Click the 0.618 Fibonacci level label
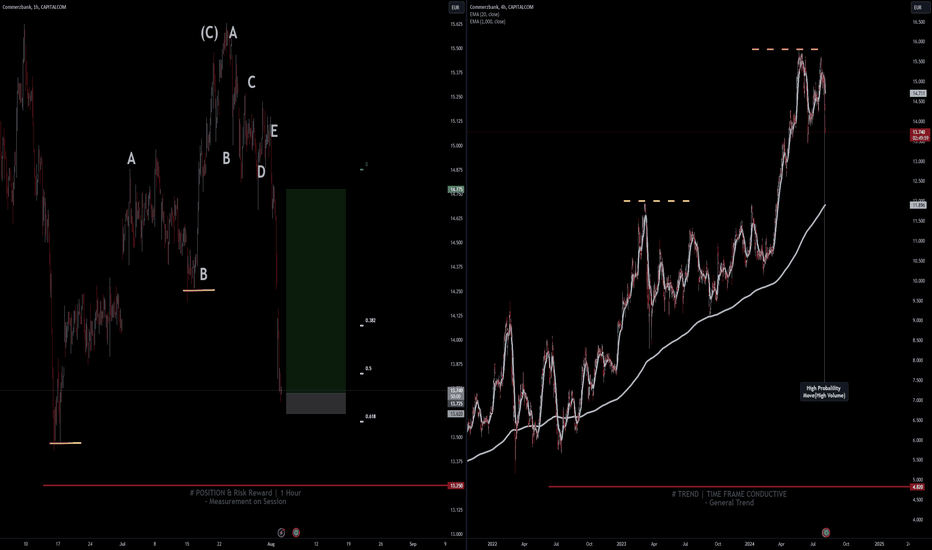The width and height of the screenshot is (932, 550). [370, 416]
